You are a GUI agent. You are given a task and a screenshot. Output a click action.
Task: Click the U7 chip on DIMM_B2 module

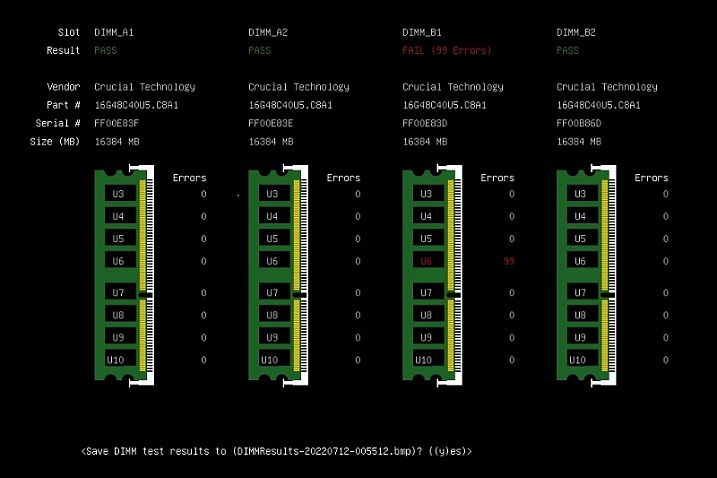coord(583,292)
